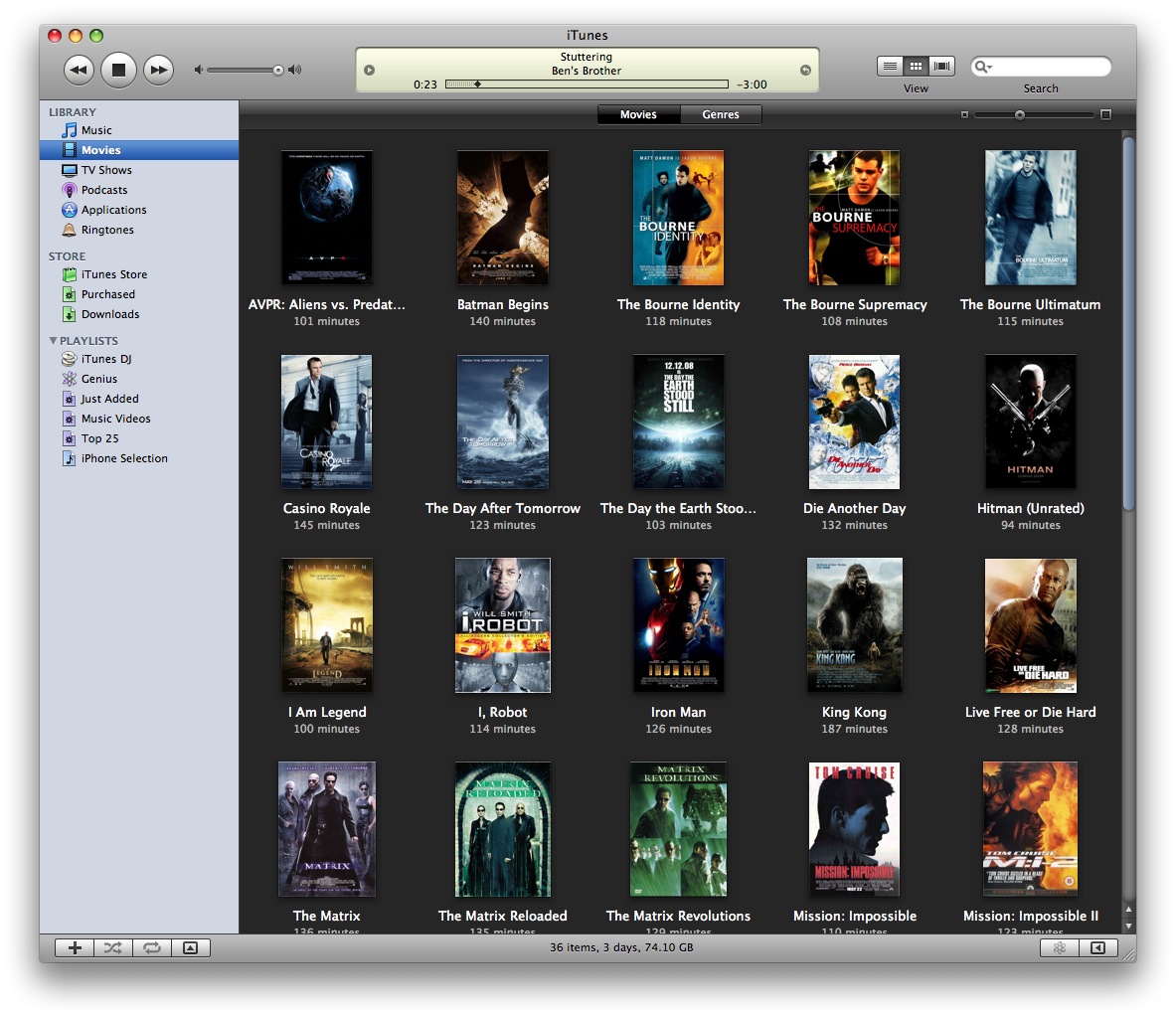Screen dimensions: 1176x1017
Task: Select The Bourne Supremacy poster
Action: (x=854, y=218)
